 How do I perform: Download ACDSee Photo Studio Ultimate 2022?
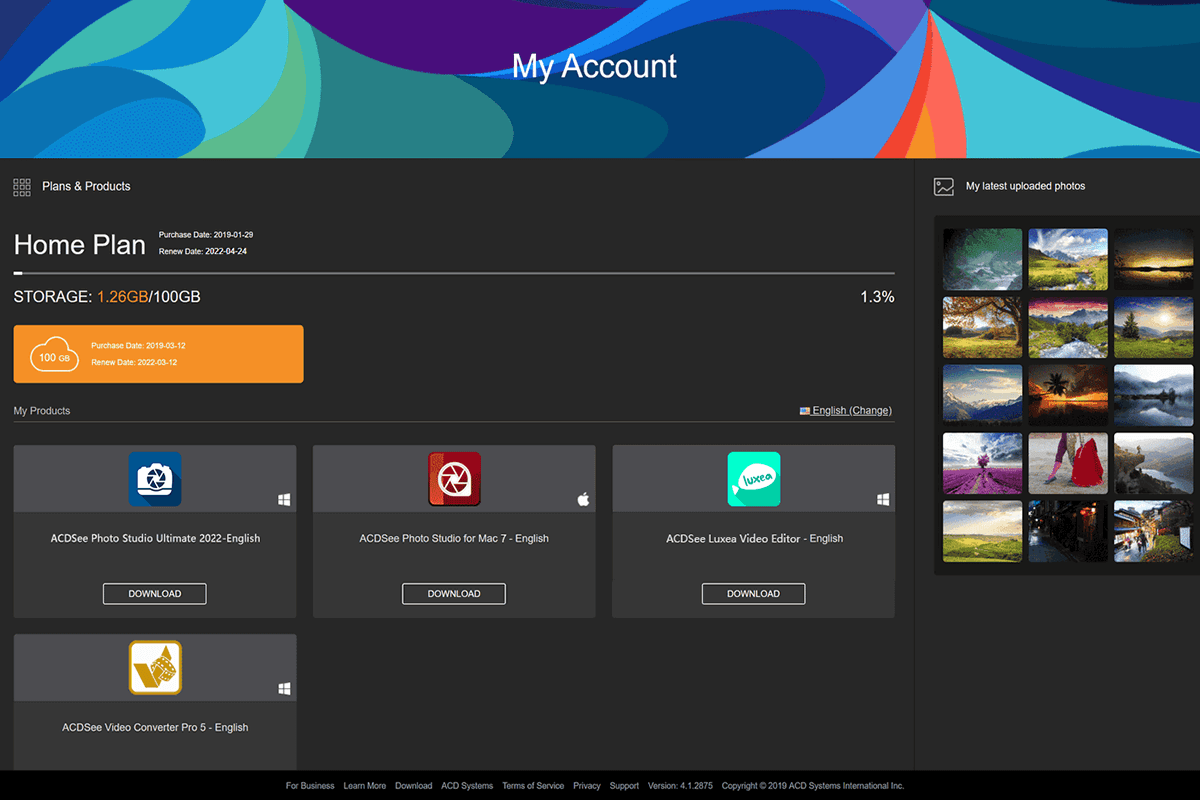[x=155, y=594]
